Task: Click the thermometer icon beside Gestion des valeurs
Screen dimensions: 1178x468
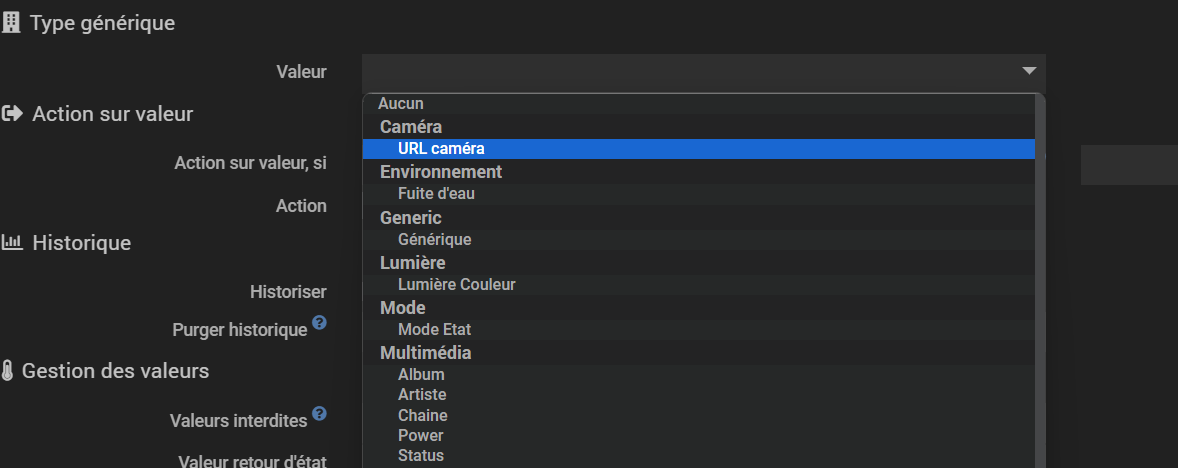Action: (7, 371)
